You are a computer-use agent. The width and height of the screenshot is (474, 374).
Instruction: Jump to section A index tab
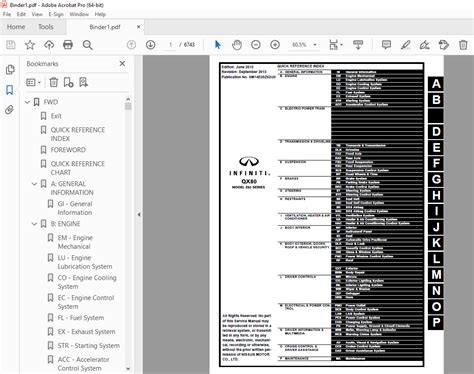tap(436, 84)
